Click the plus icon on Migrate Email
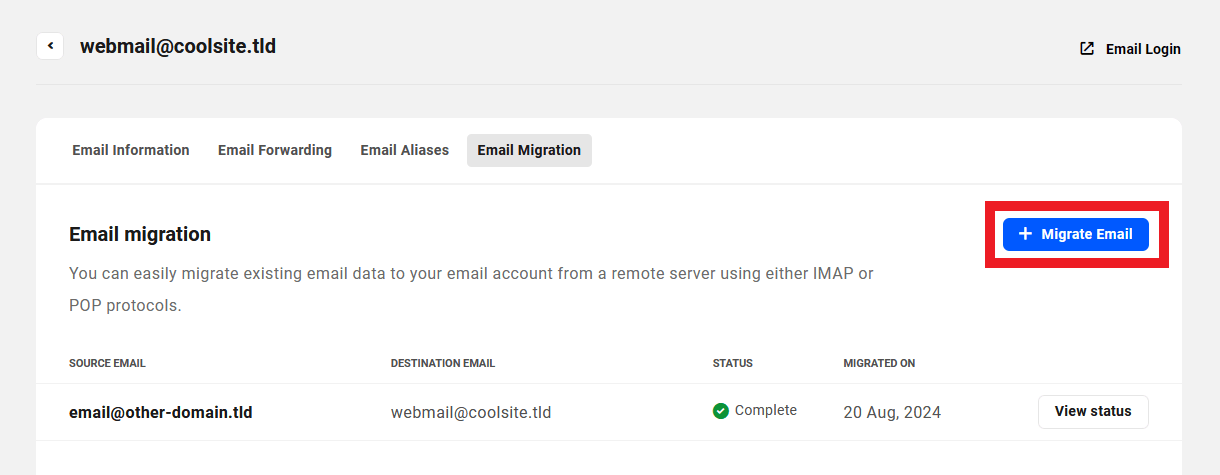Viewport: 1220px width, 475px height. 1025,234
